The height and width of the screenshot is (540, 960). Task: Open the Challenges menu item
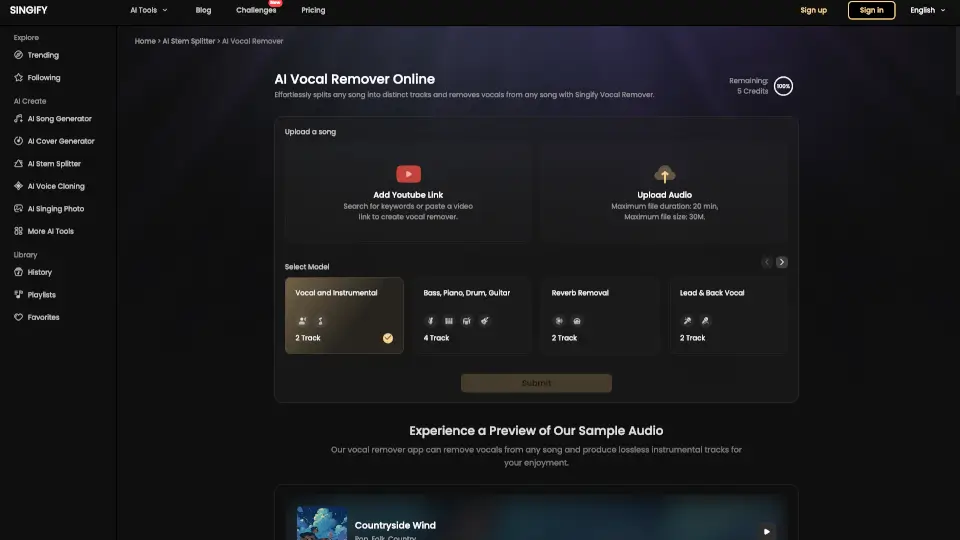(256, 10)
